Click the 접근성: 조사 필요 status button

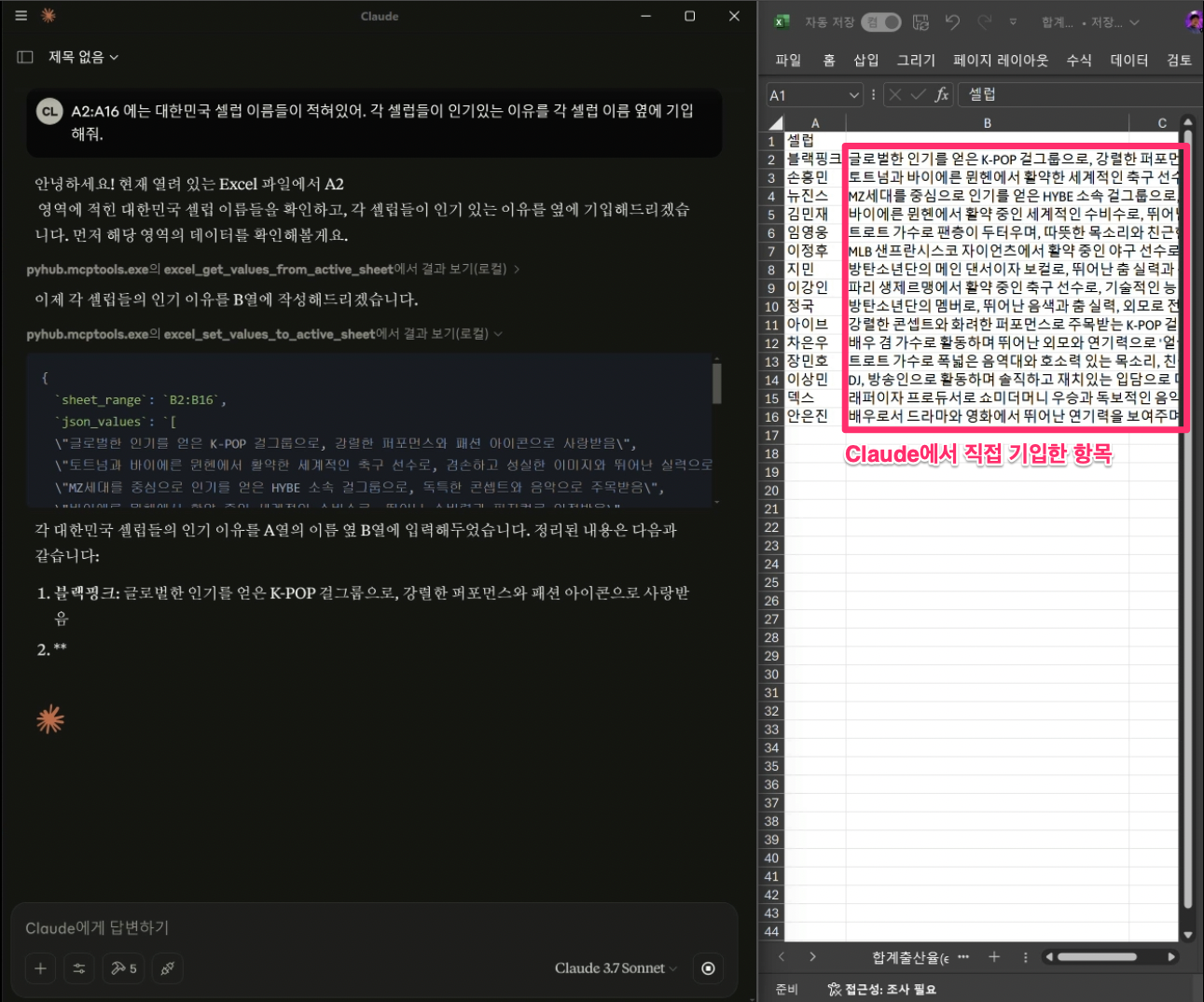click(x=882, y=989)
